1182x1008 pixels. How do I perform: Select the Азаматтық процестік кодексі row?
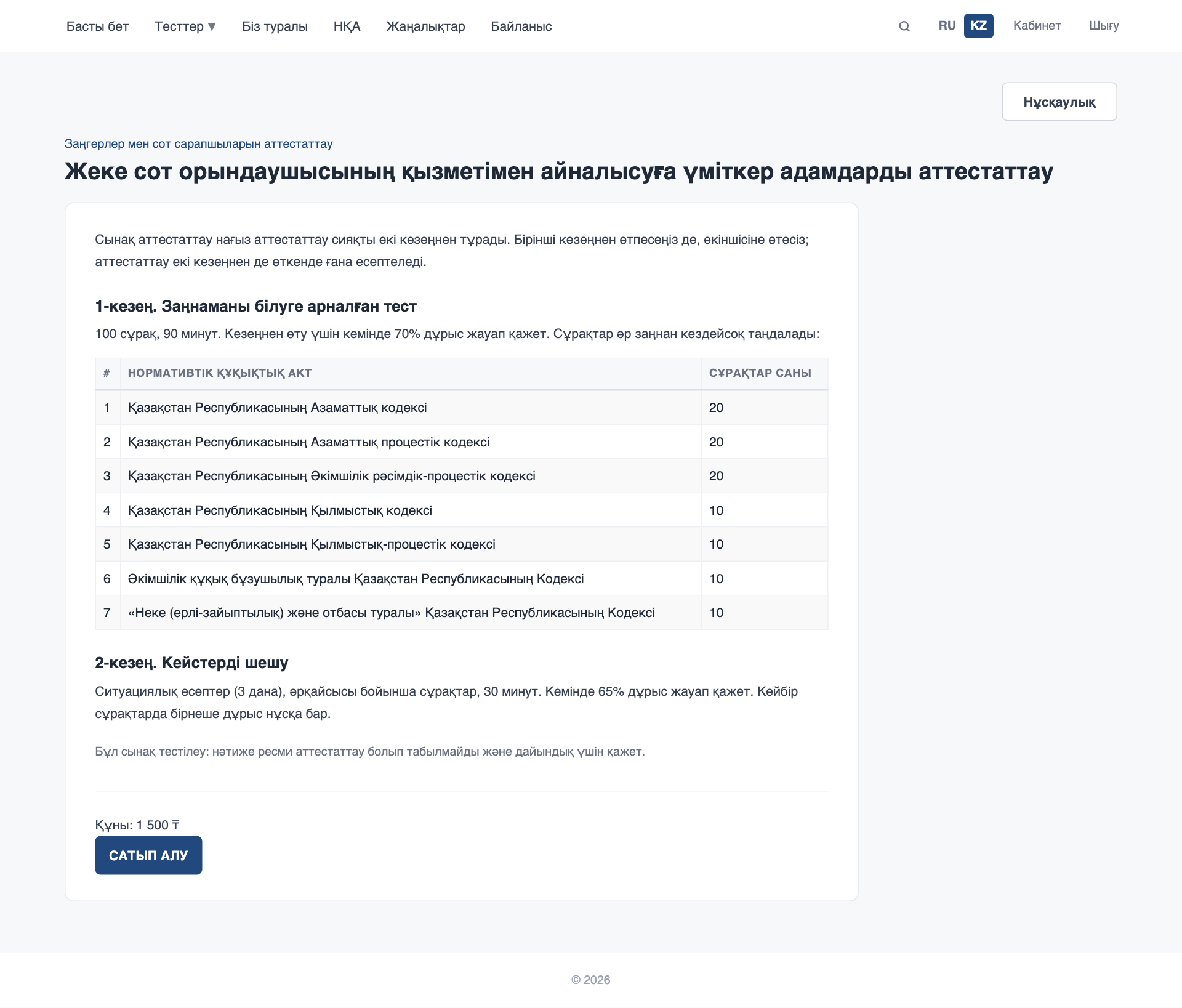point(462,442)
